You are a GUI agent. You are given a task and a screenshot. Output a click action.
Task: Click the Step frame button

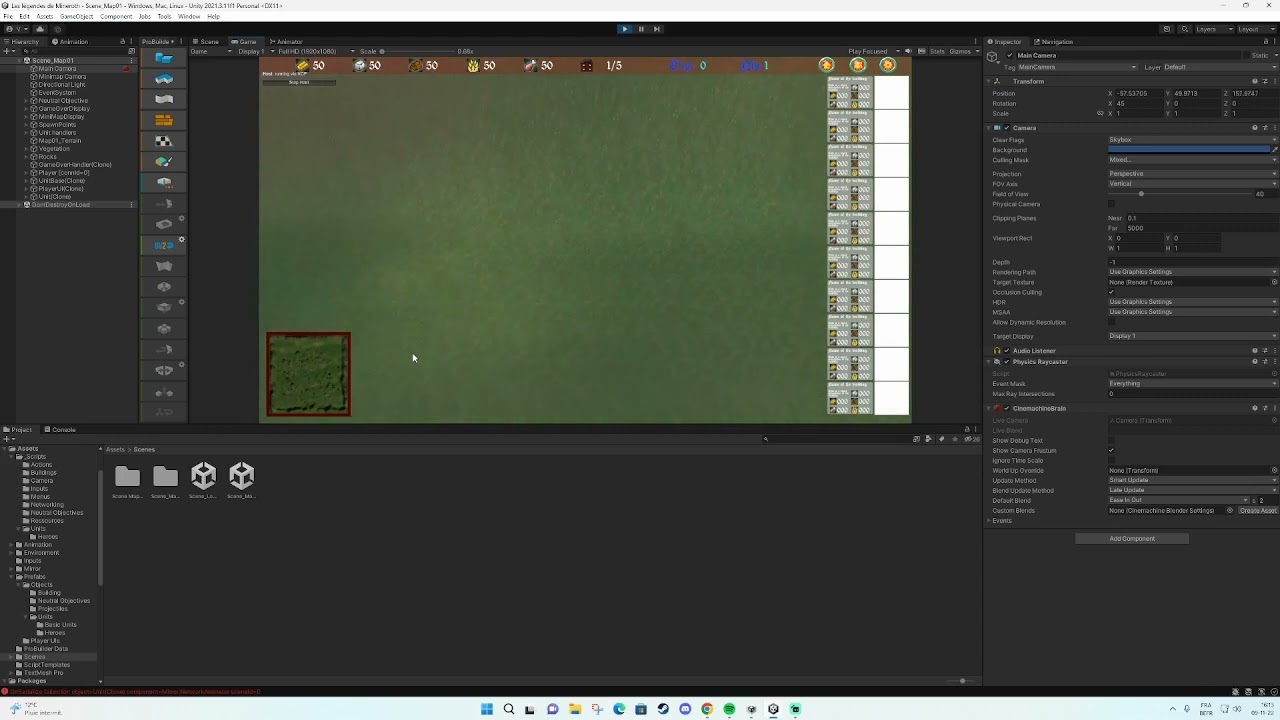(x=657, y=29)
